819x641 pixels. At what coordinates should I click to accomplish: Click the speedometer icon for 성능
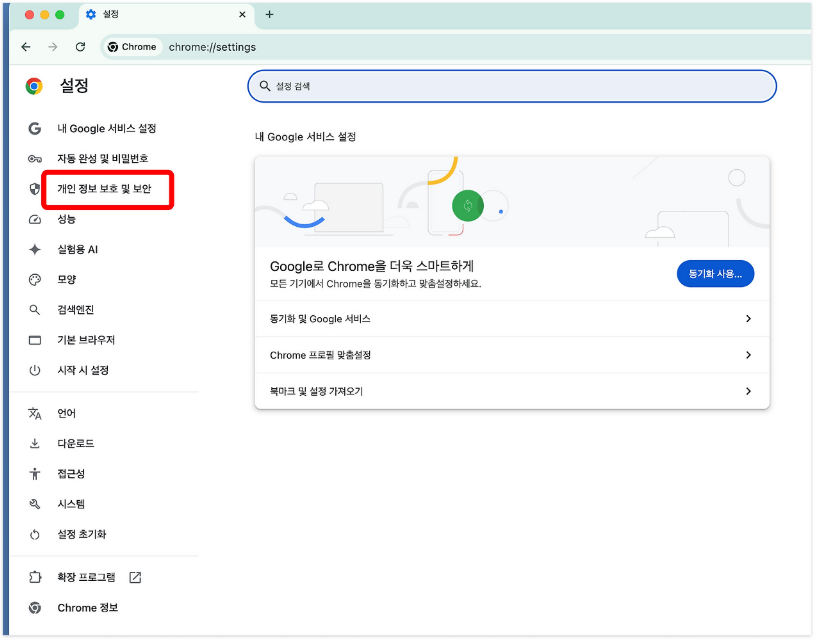coord(34,219)
